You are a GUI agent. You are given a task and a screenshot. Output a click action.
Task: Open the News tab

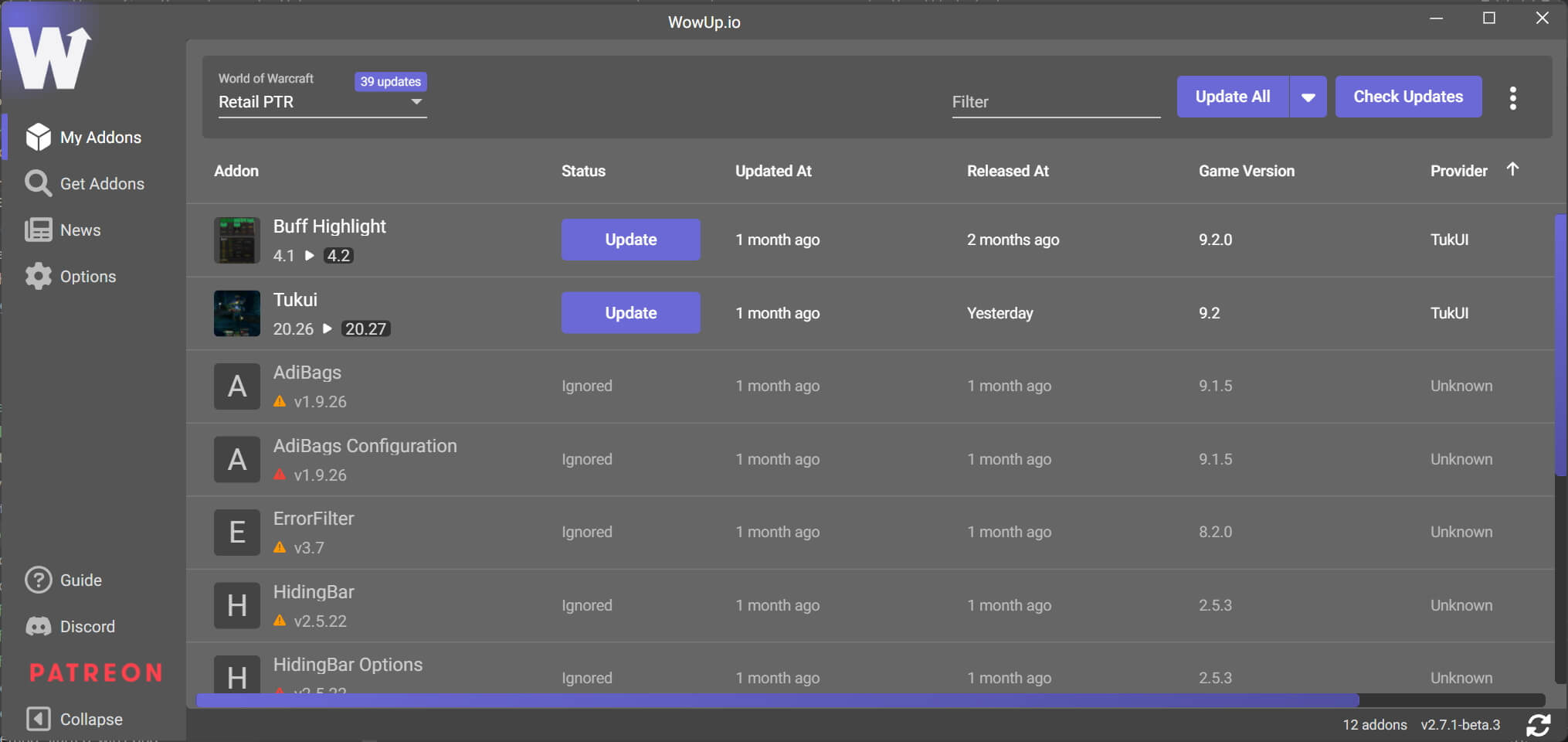(x=93, y=230)
